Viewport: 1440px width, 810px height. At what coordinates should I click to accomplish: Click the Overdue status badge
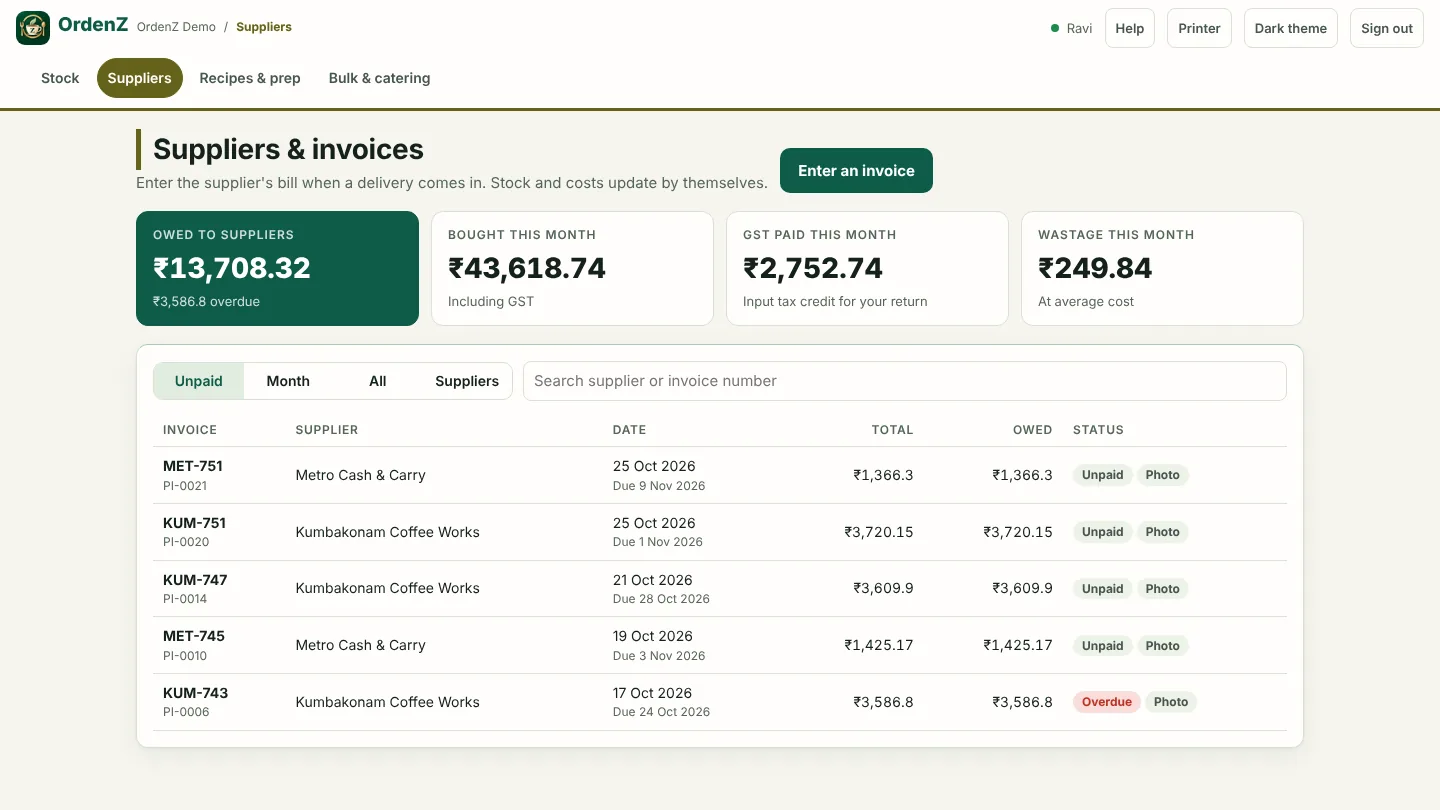click(1107, 702)
